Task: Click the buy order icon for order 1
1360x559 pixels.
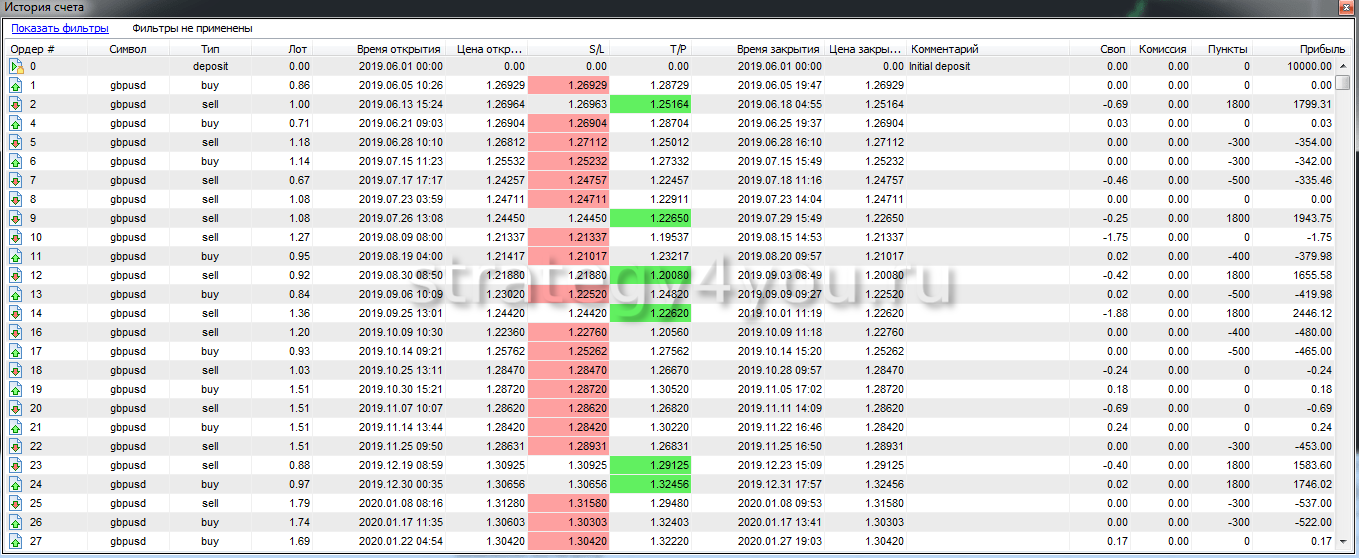Action: pyautogui.click(x=16, y=86)
